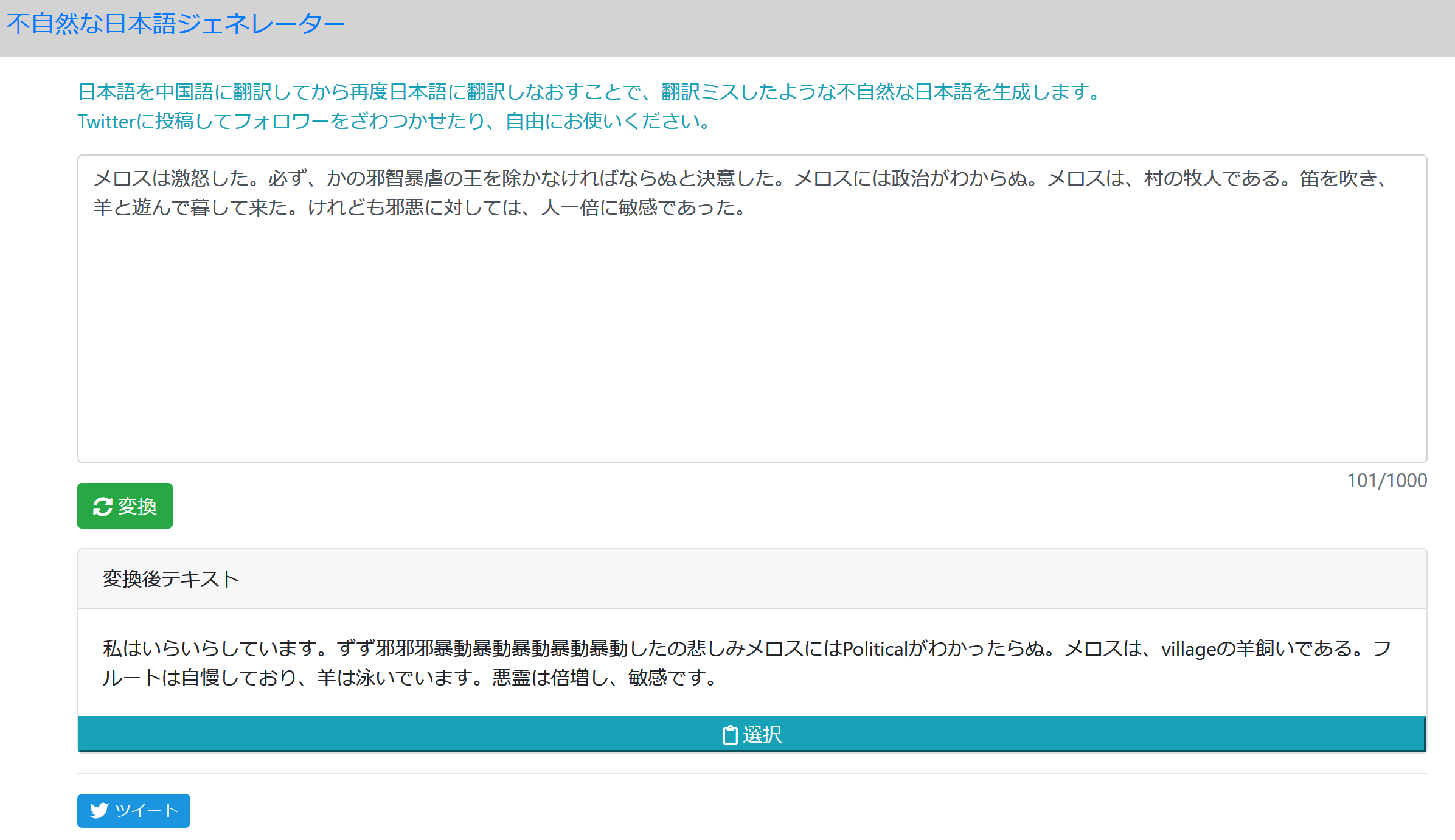Click the green 変換 convert button
Image resolution: width=1455 pixels, height=840 pixels.
point(125,506)
